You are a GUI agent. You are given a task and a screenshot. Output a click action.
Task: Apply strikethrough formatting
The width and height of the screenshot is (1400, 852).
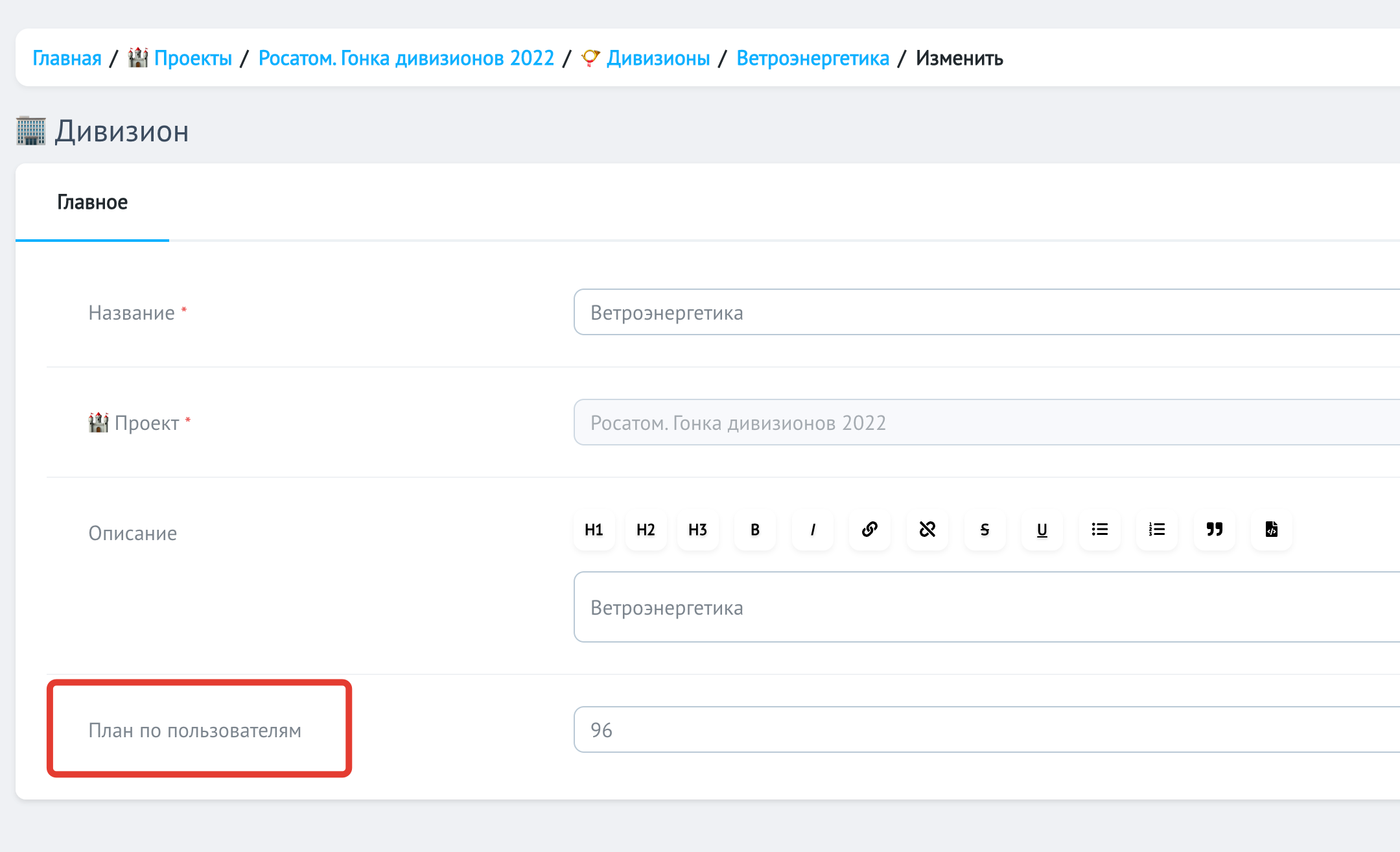click(984, 530)
